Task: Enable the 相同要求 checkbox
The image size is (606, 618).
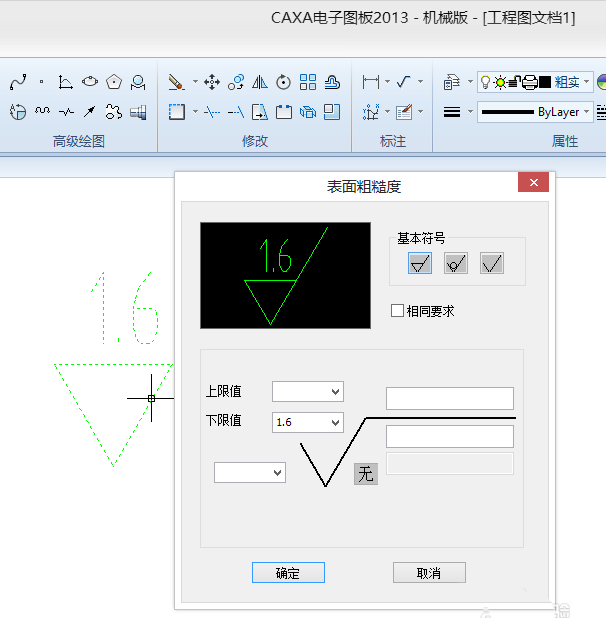Action: click(397, 311)
